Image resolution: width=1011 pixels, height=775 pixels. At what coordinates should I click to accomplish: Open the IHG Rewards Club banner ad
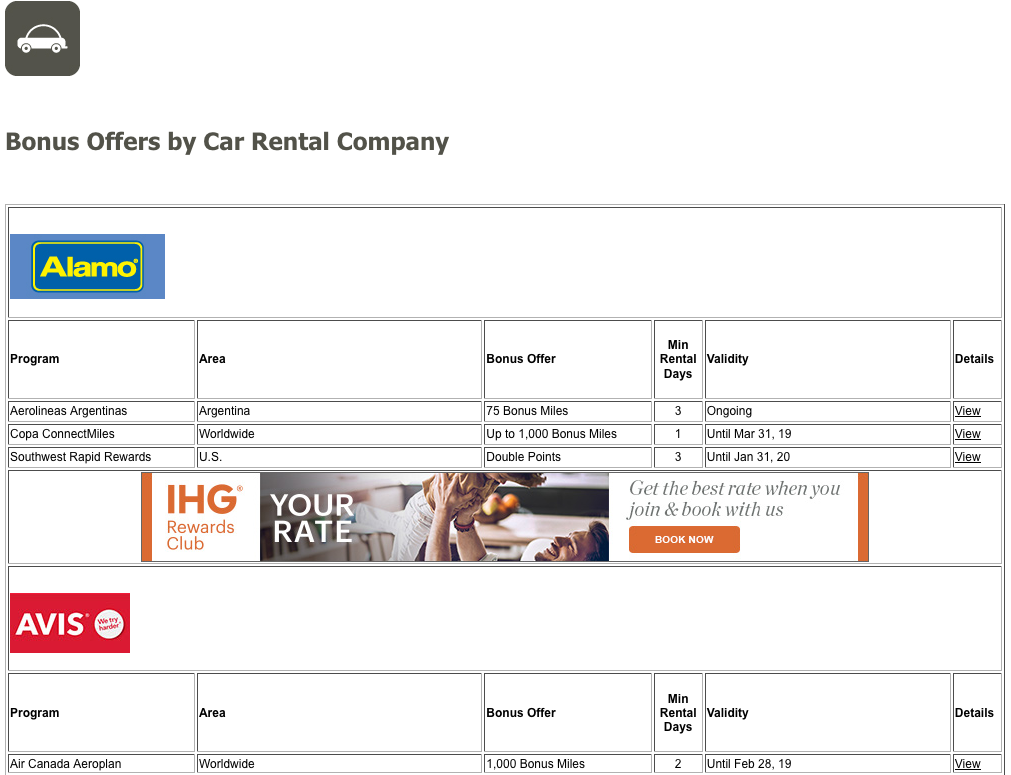[x=505, y=517]
